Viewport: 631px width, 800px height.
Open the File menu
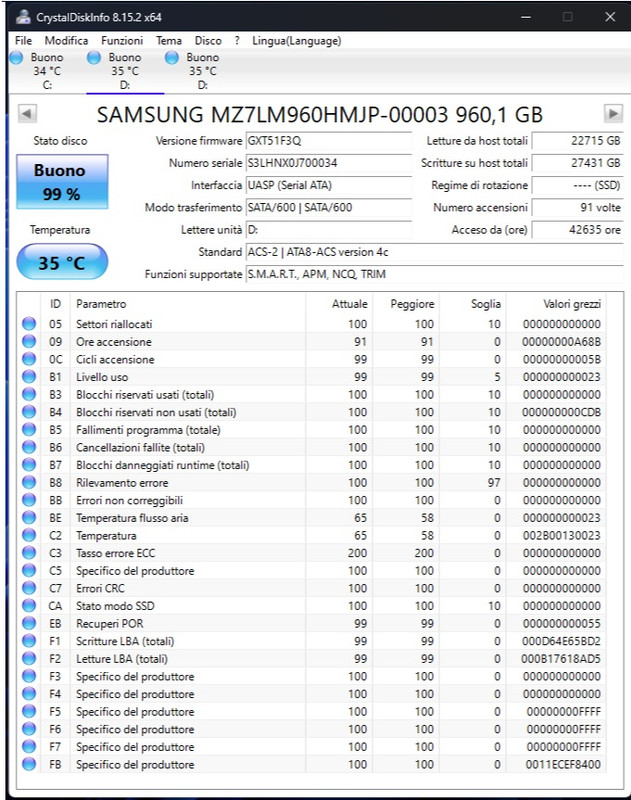pyautogui.click(x=23, y=40)
